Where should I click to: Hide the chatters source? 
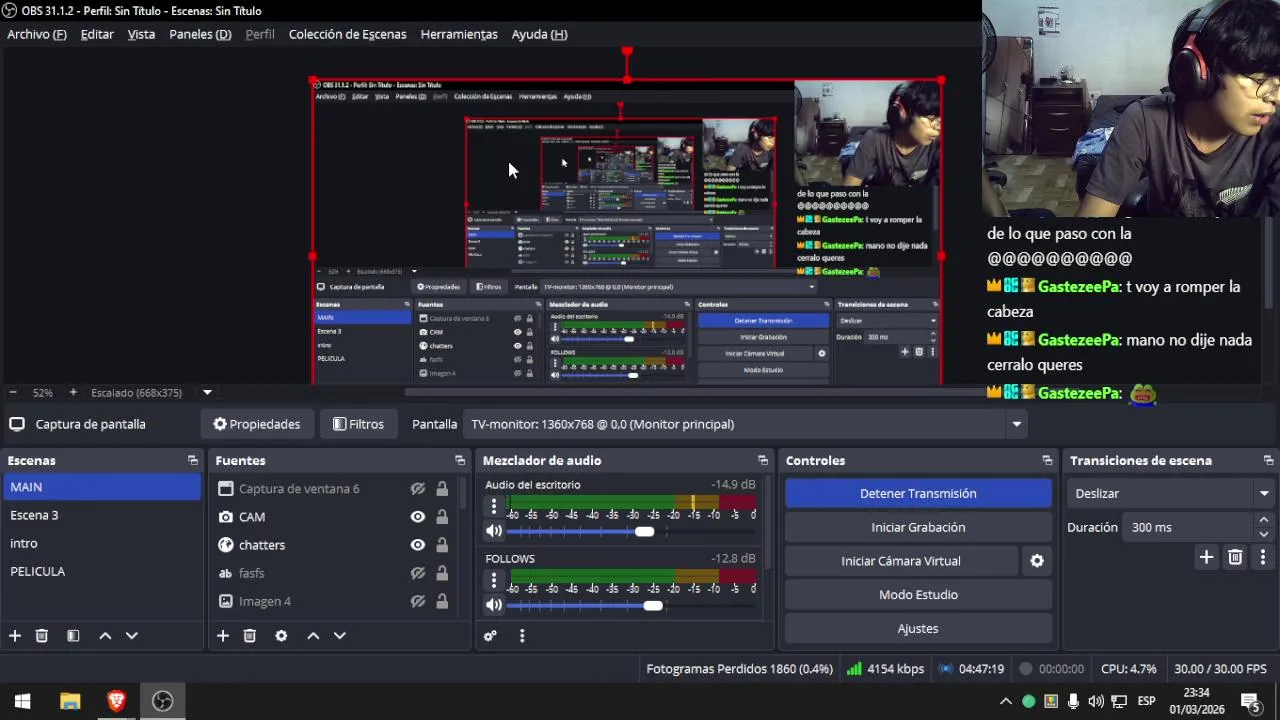tap(418, 545)
